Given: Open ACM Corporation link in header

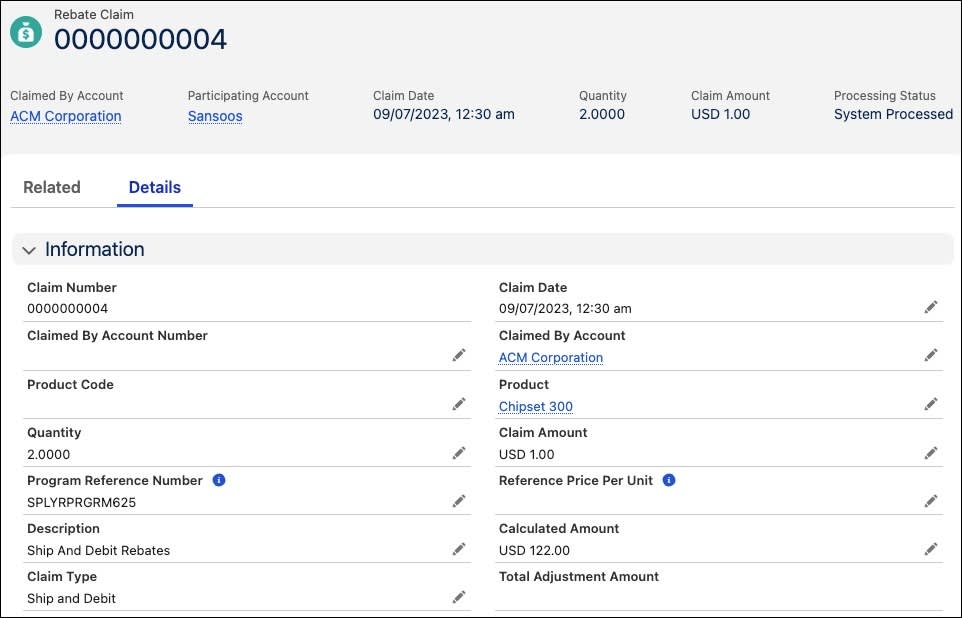Looking at the screenshot, I should point(66,116).
